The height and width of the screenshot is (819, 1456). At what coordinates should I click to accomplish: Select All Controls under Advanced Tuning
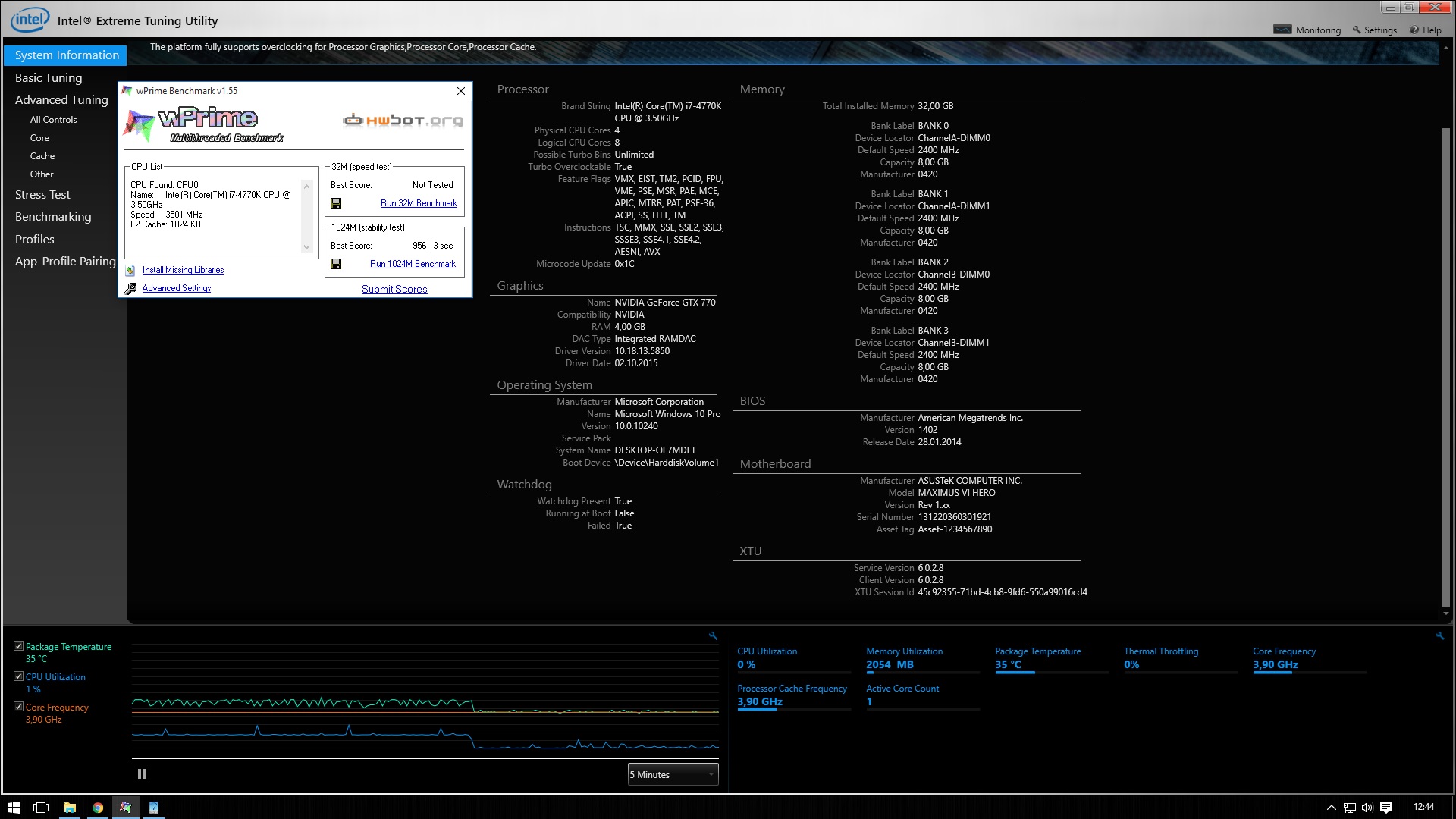click(53, 120)
